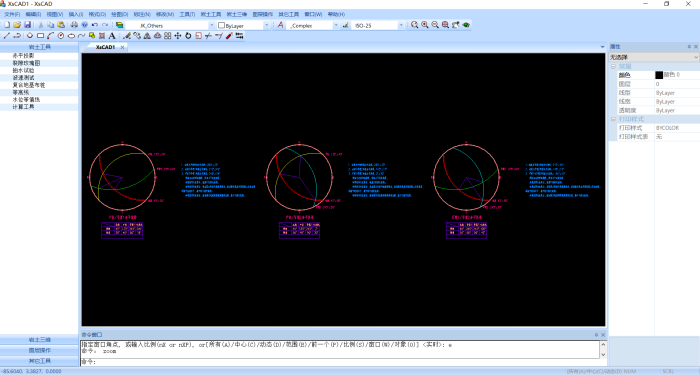Choose the Ellipse drawing tool
The image size is (700, 375).
(71, 36)
